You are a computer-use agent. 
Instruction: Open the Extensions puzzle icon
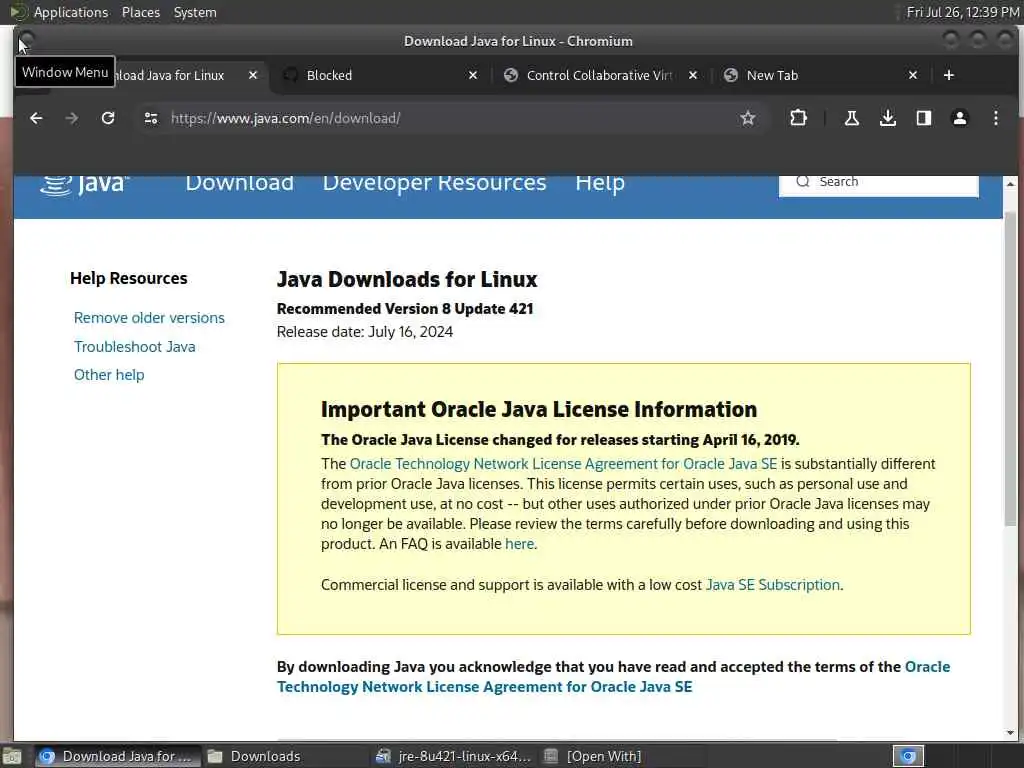(798, 118)
